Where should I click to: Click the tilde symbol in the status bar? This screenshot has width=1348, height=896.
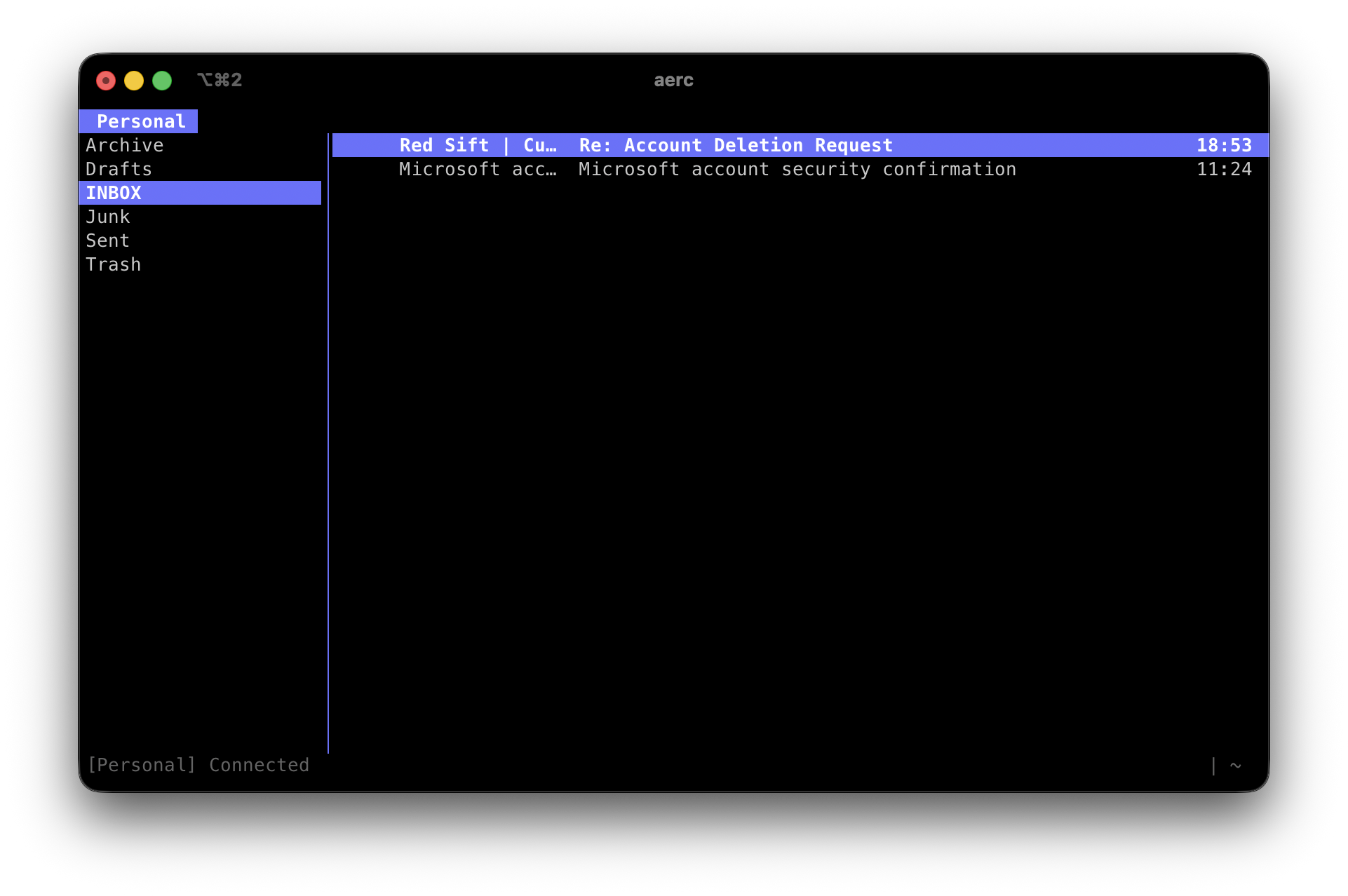coord(1236,765)
